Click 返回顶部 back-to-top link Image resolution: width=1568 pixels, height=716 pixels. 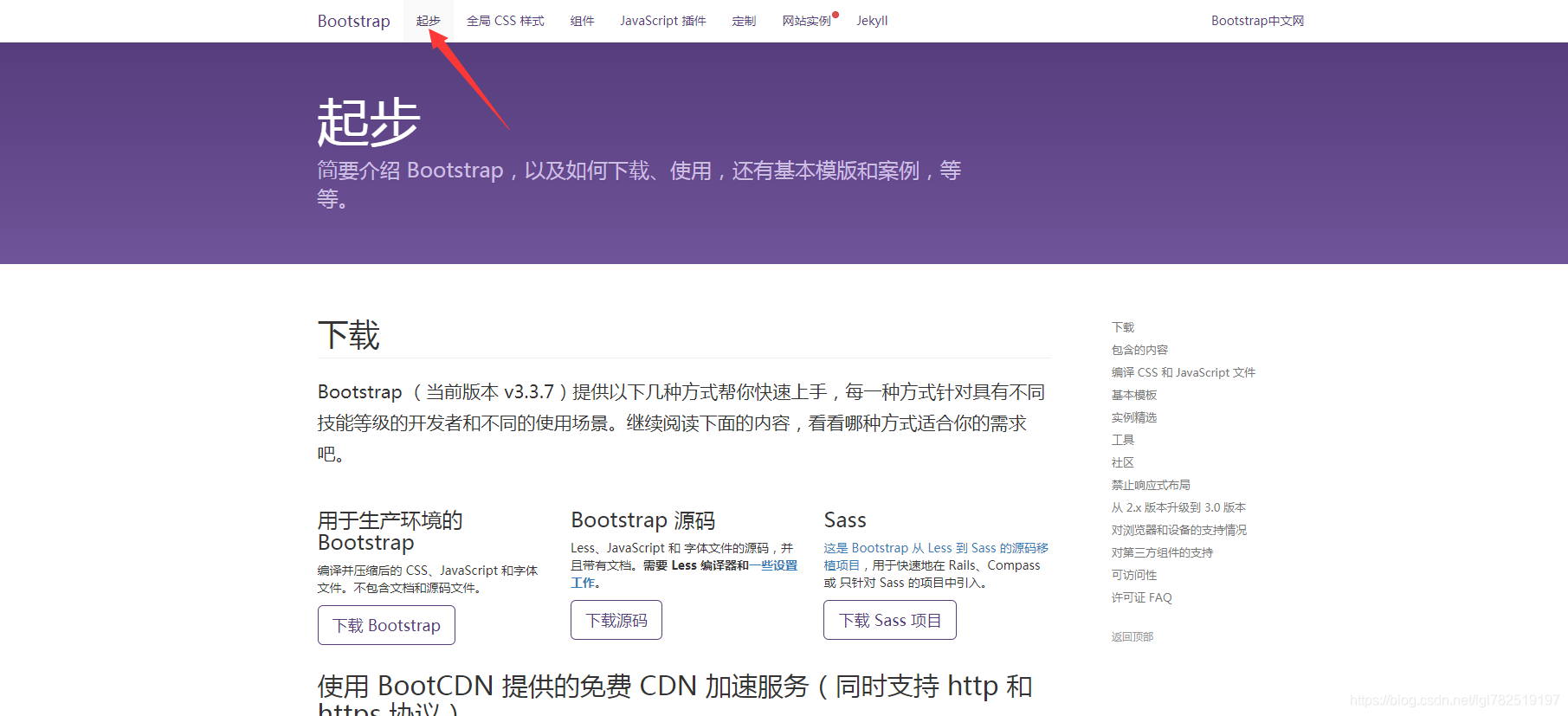1132,636
